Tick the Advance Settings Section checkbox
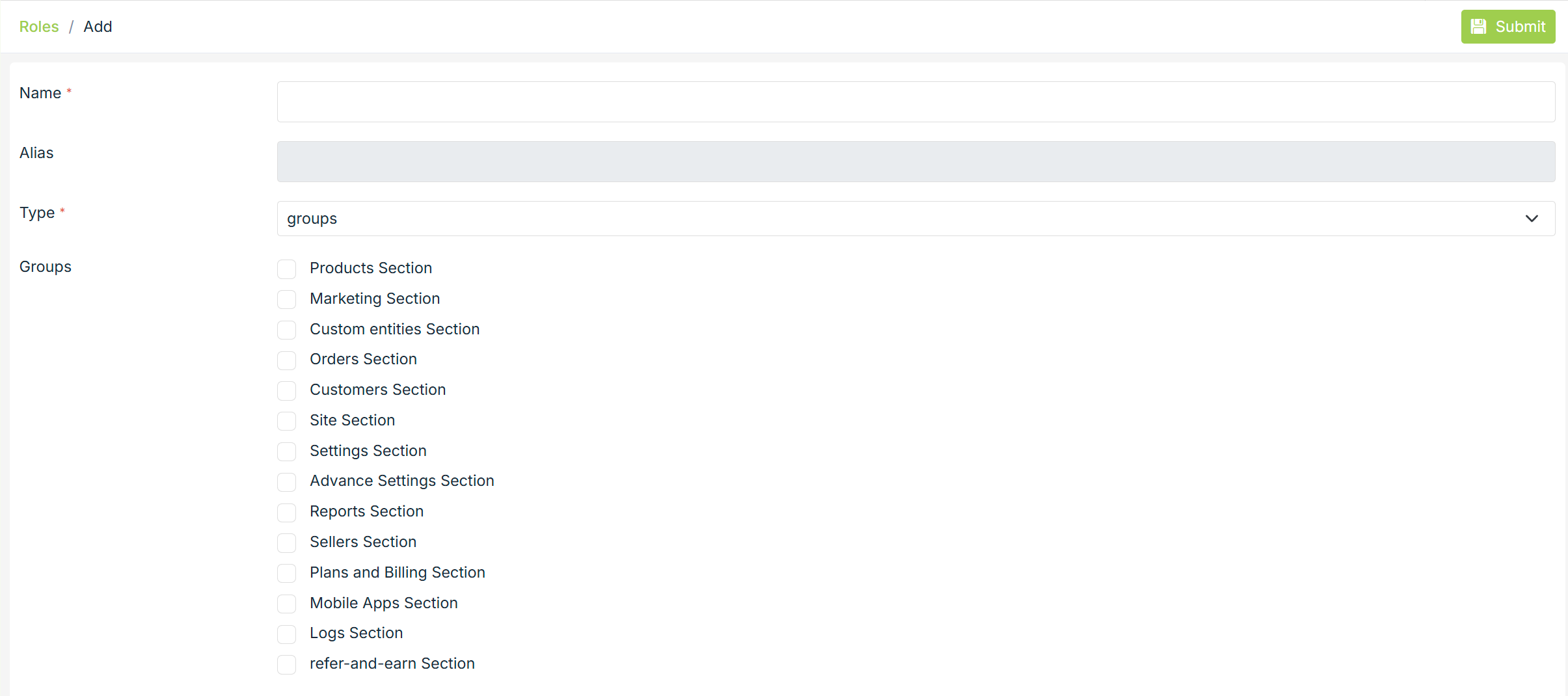The height and width of the screenshot is (696, 1568). point(286,481)
